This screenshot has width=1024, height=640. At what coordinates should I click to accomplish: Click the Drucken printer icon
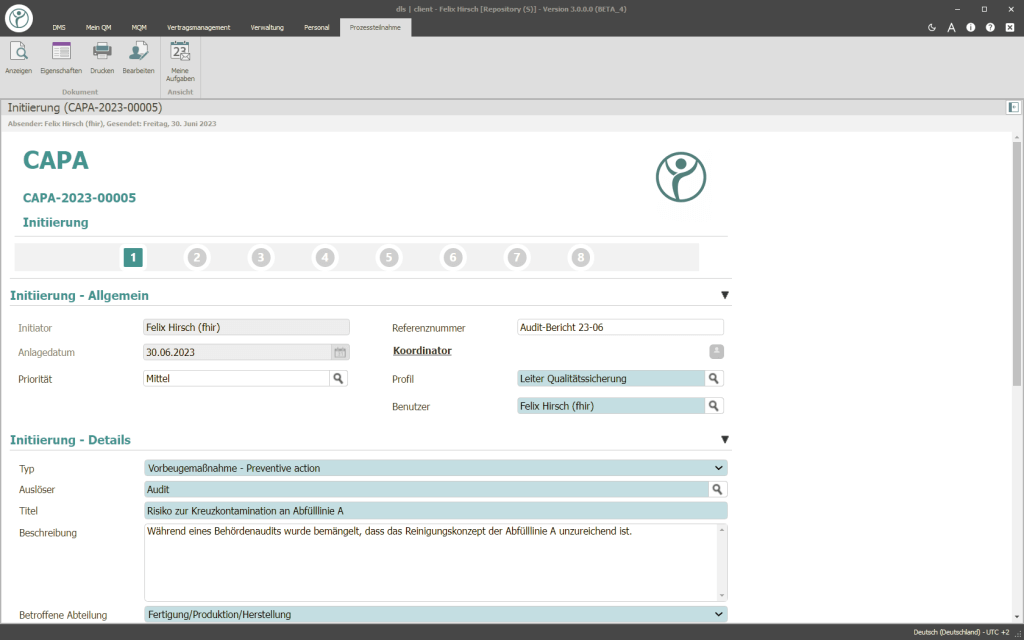click(102, 51)
